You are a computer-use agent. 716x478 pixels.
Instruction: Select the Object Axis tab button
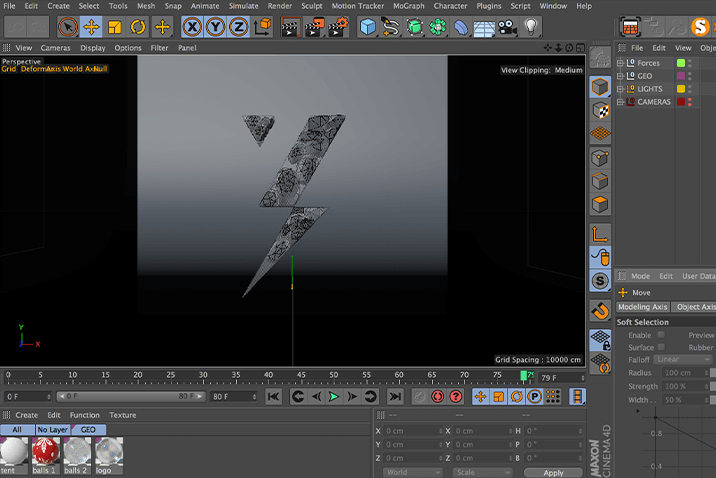695,307
